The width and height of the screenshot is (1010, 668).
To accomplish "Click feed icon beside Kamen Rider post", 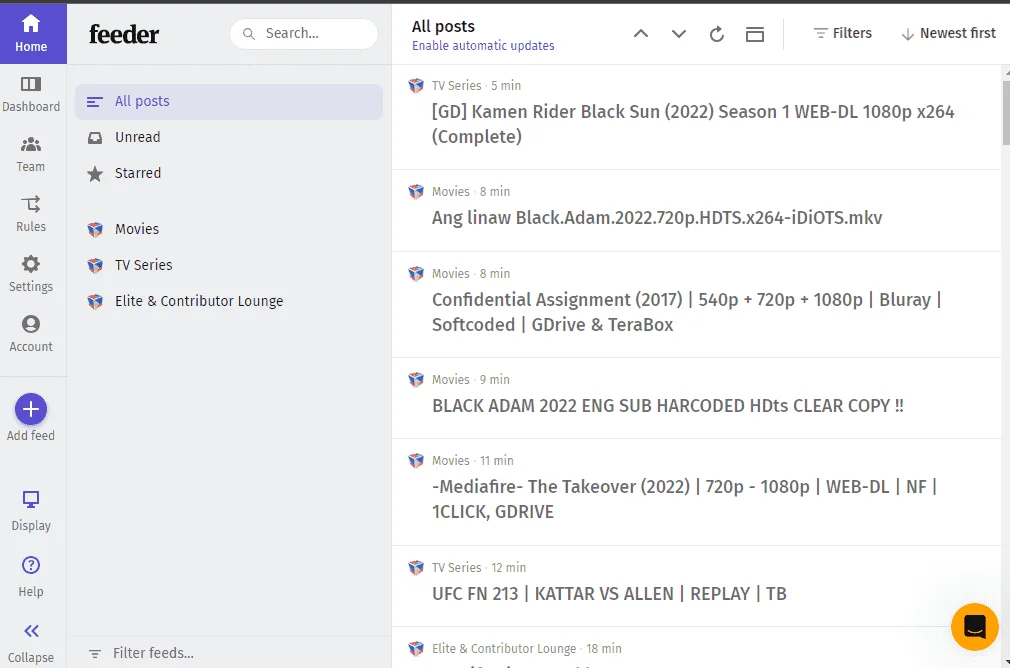I will (416, 85).
